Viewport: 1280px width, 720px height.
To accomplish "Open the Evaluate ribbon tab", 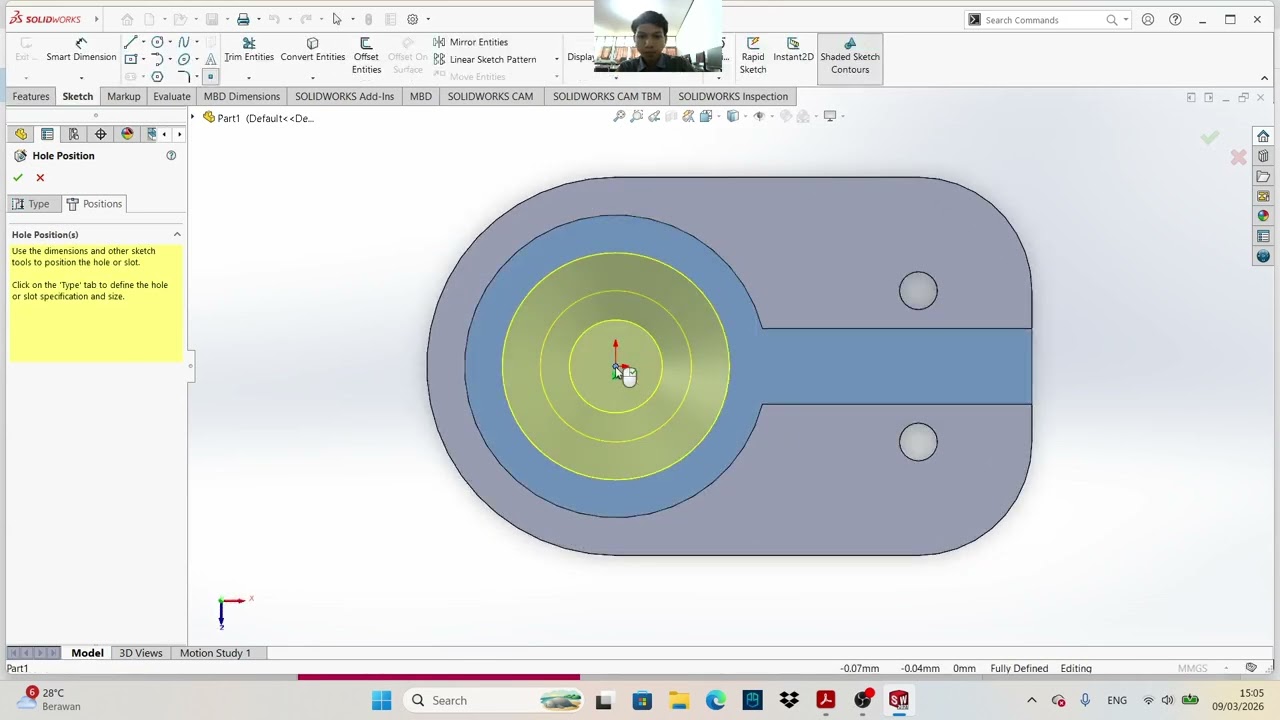I will 171,97.
